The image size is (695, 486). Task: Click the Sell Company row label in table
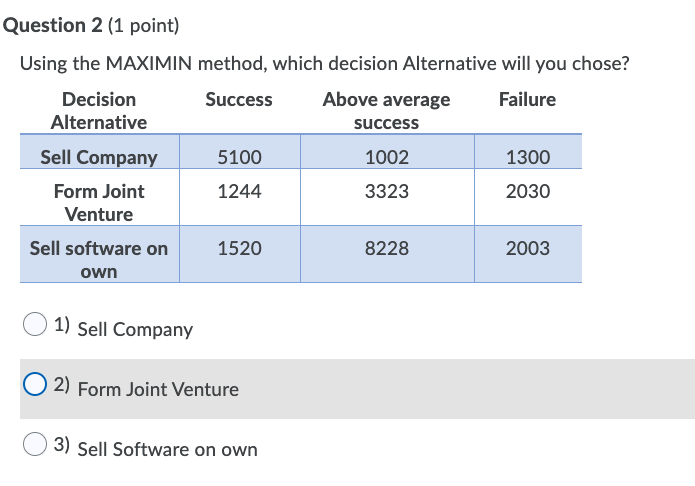click(x=99, y=157)
